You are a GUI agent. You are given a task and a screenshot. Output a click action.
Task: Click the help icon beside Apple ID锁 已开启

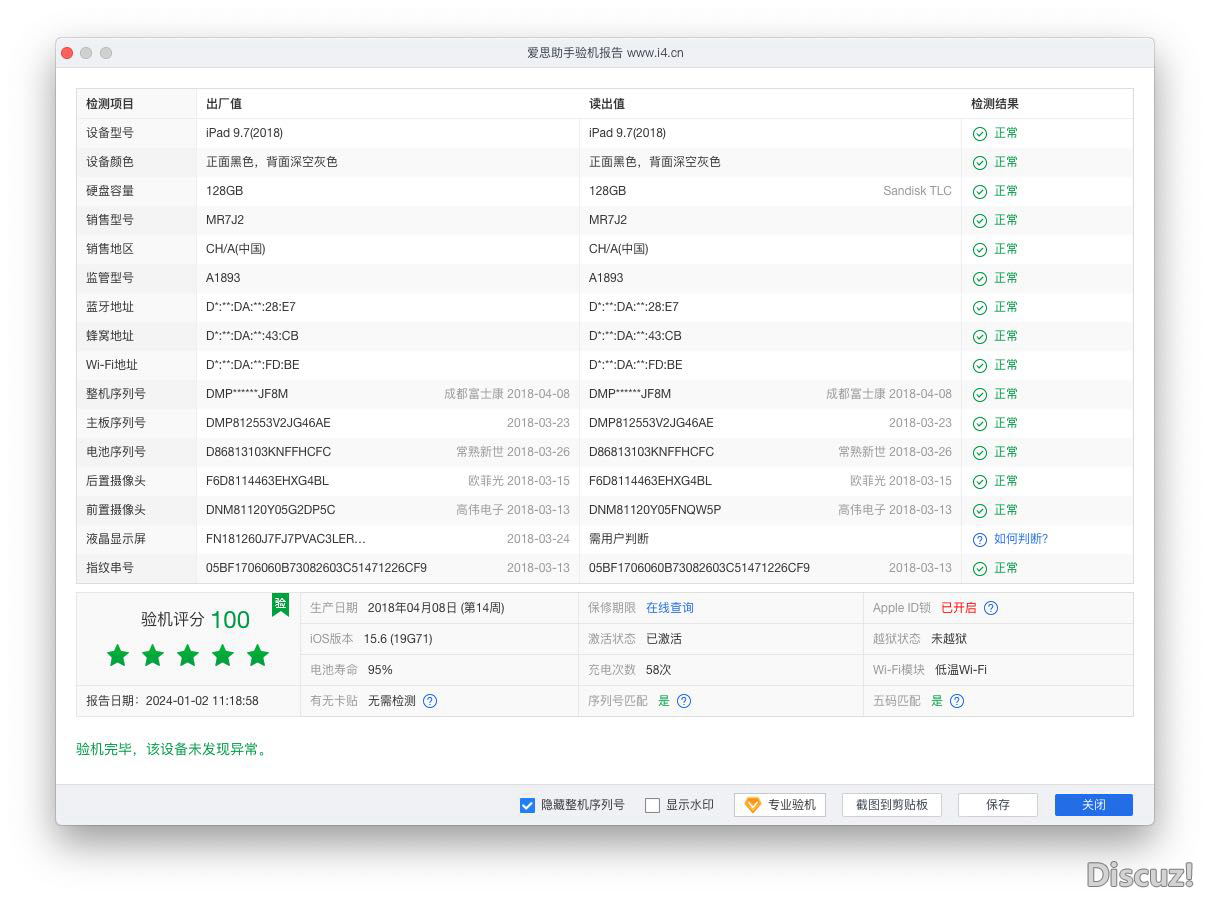pyautogui.click(x=991, y=608)
